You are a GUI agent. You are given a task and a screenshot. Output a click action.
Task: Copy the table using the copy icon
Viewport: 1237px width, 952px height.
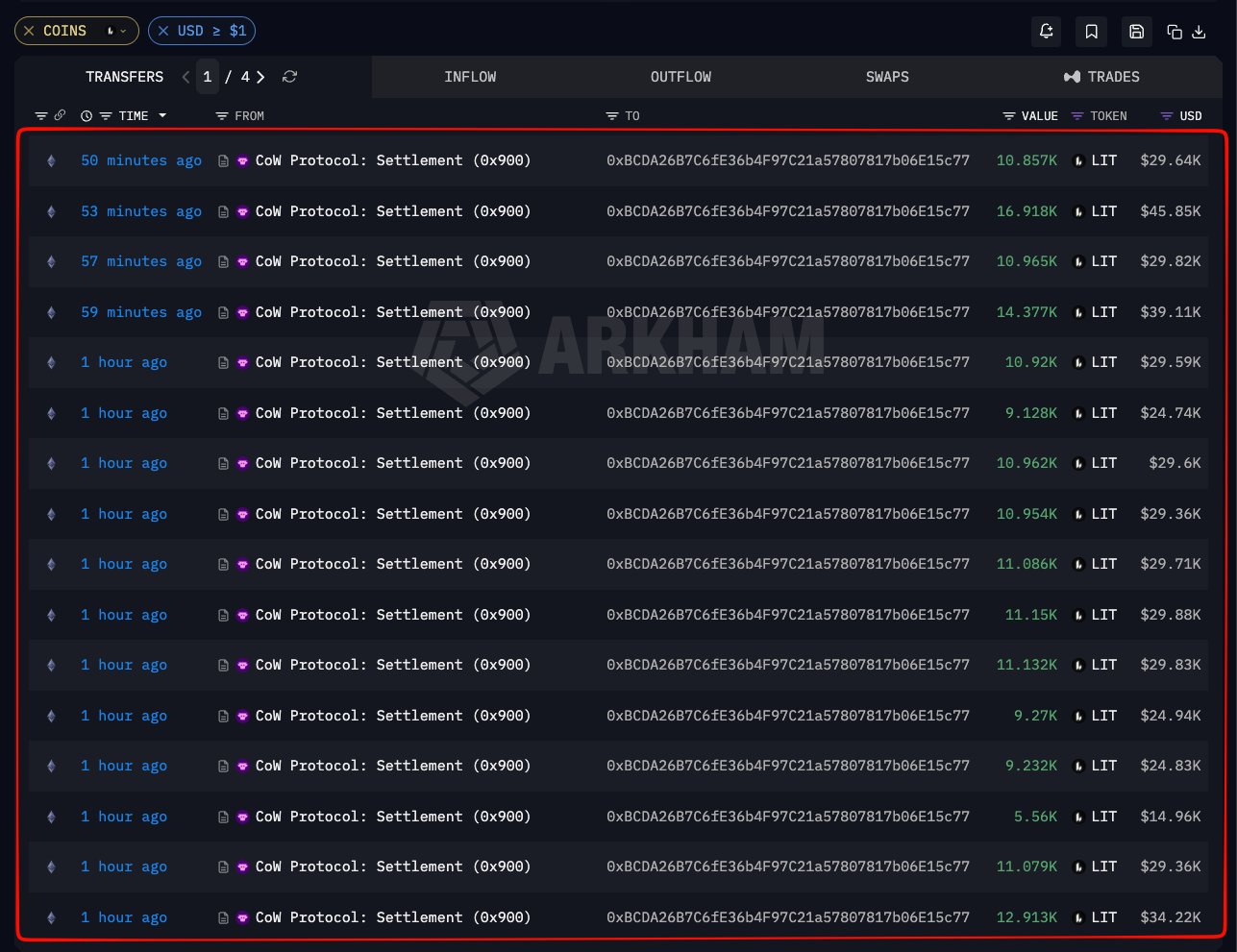1174,32
